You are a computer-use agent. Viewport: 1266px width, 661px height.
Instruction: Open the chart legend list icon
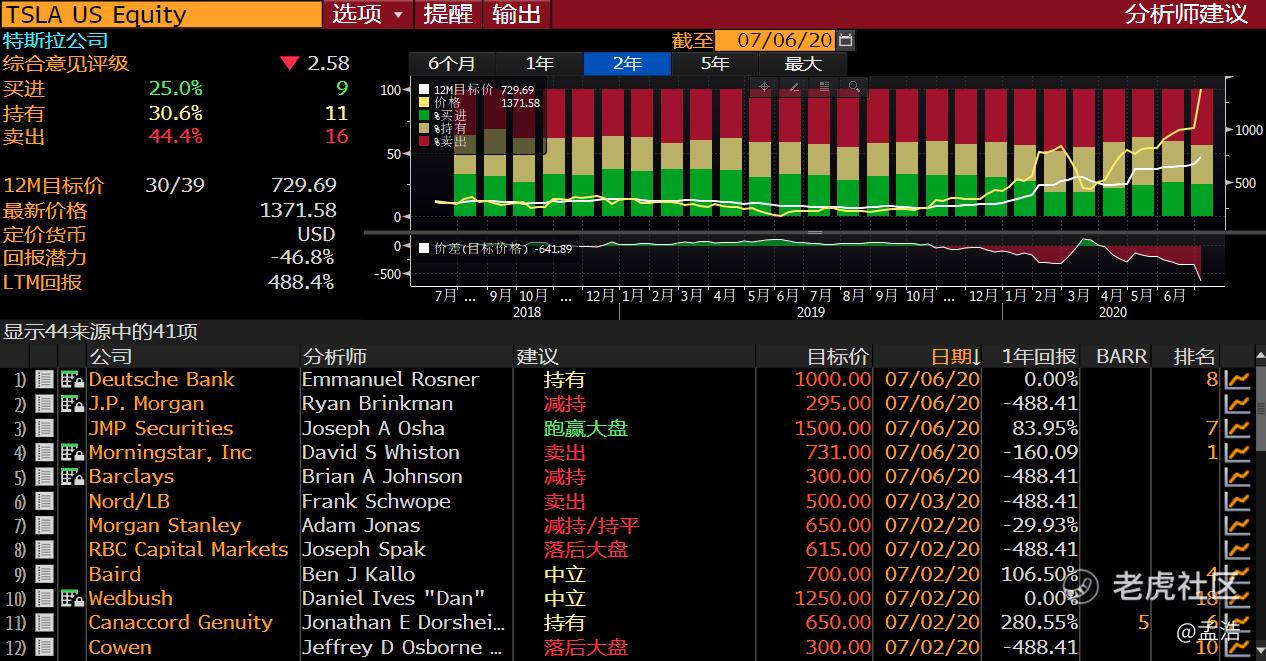point(824,87)
